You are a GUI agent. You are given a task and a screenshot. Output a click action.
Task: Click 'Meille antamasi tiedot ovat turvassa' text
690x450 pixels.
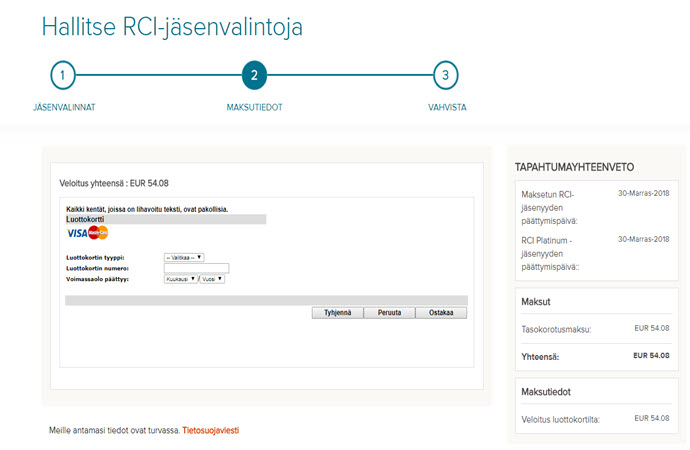tap(114, 430)
